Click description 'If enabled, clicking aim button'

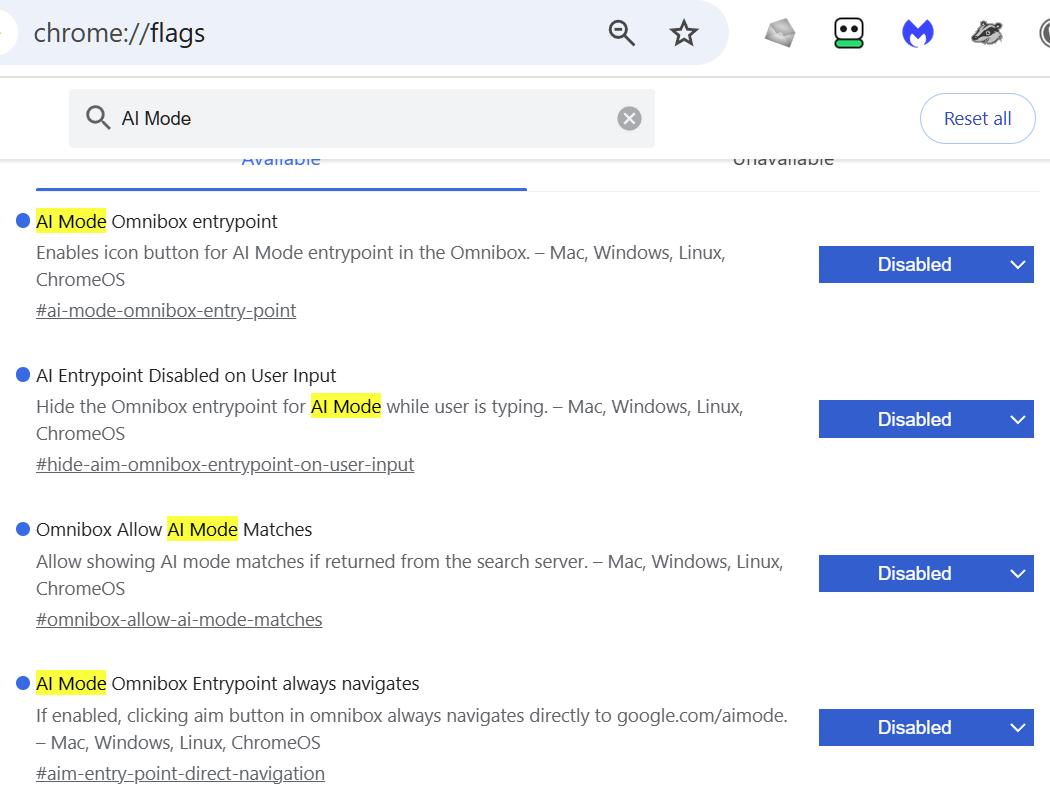412,729
